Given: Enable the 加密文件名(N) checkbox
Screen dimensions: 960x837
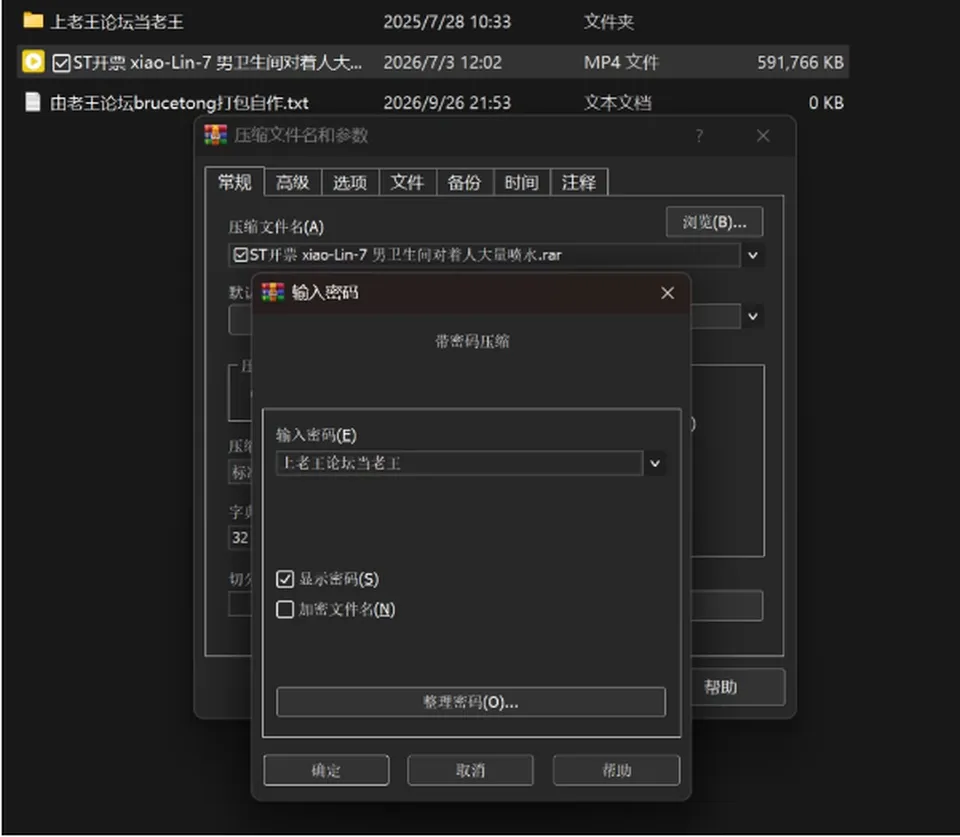Looking at the screenshot, I should (285, 609).
